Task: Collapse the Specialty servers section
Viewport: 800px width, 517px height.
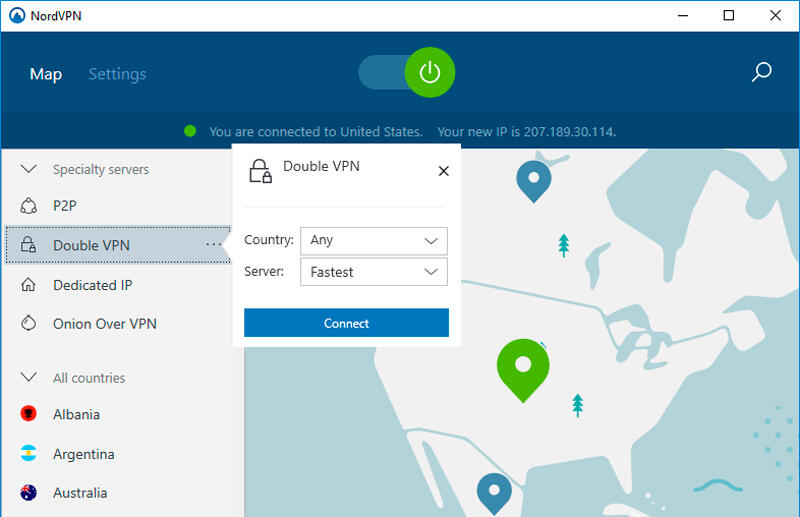Action: pos(29,169)
